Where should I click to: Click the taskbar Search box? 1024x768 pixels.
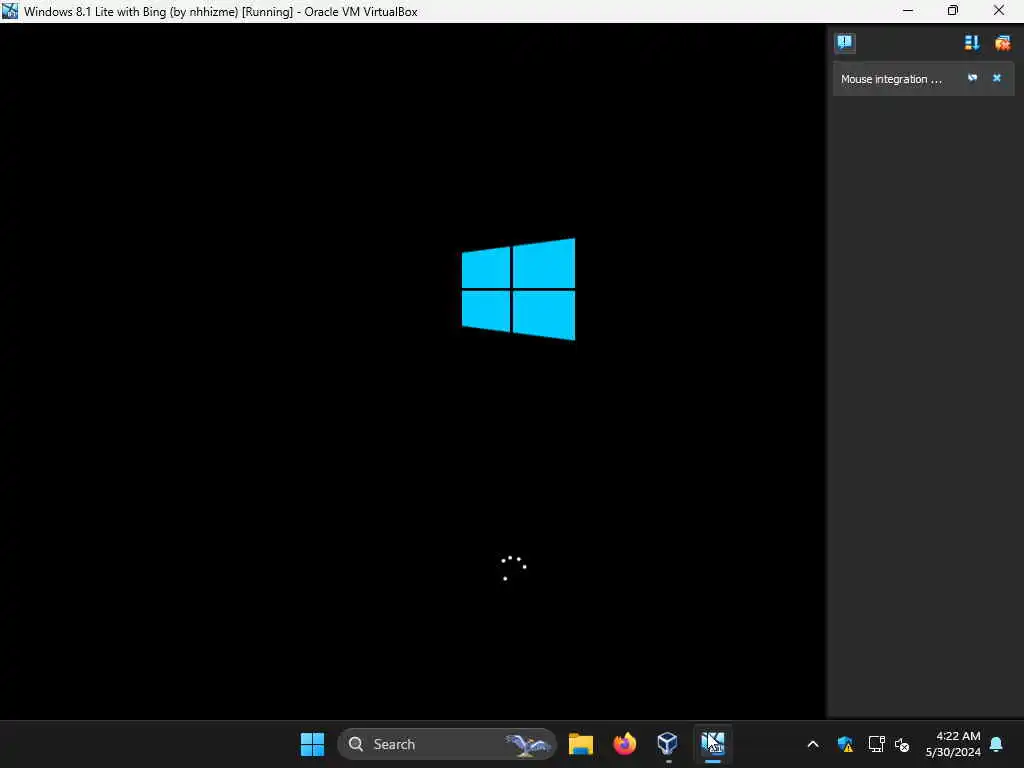447,744
